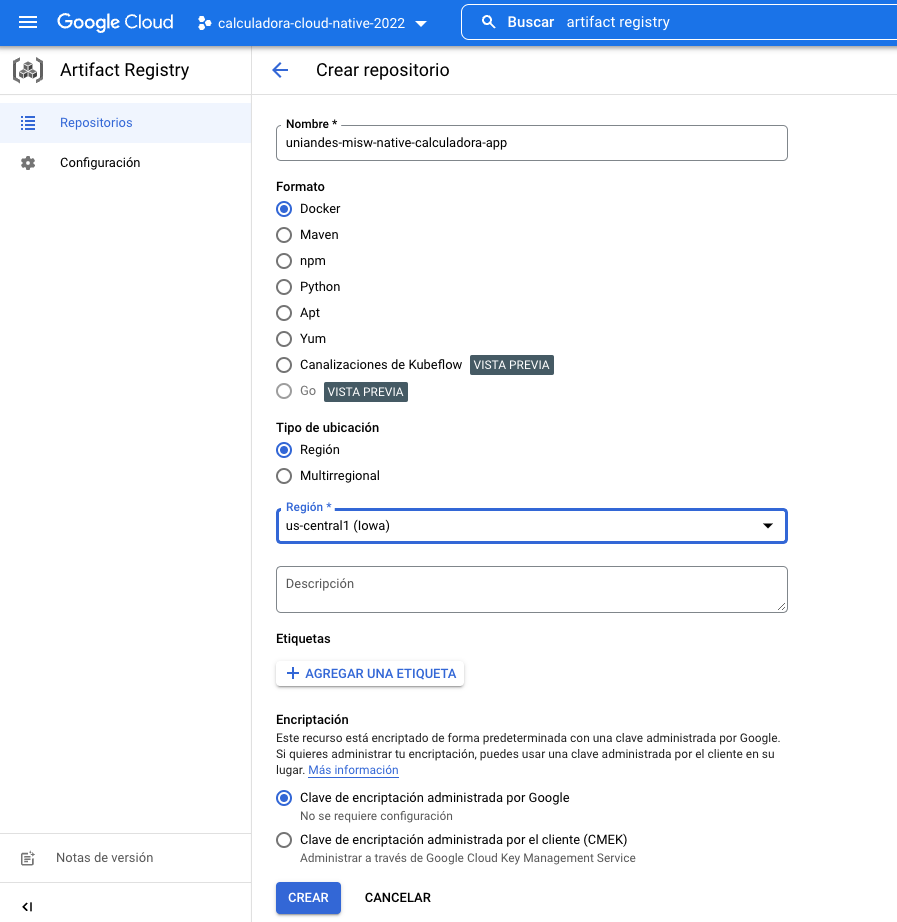Select customer-managed encryption key (CMEK)
The height and width of the screenshot is (922, 897).
[284, 840]
